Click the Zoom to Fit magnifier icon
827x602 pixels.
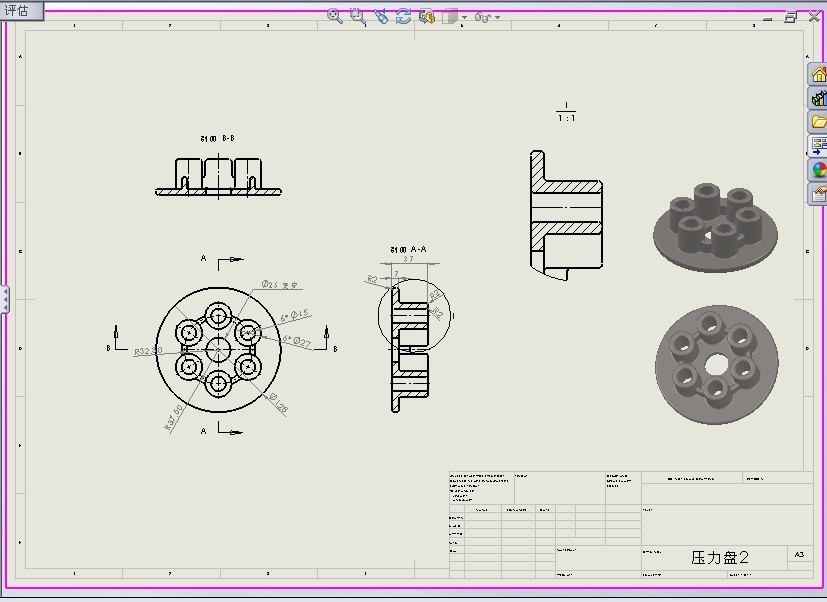coord(334,16)
